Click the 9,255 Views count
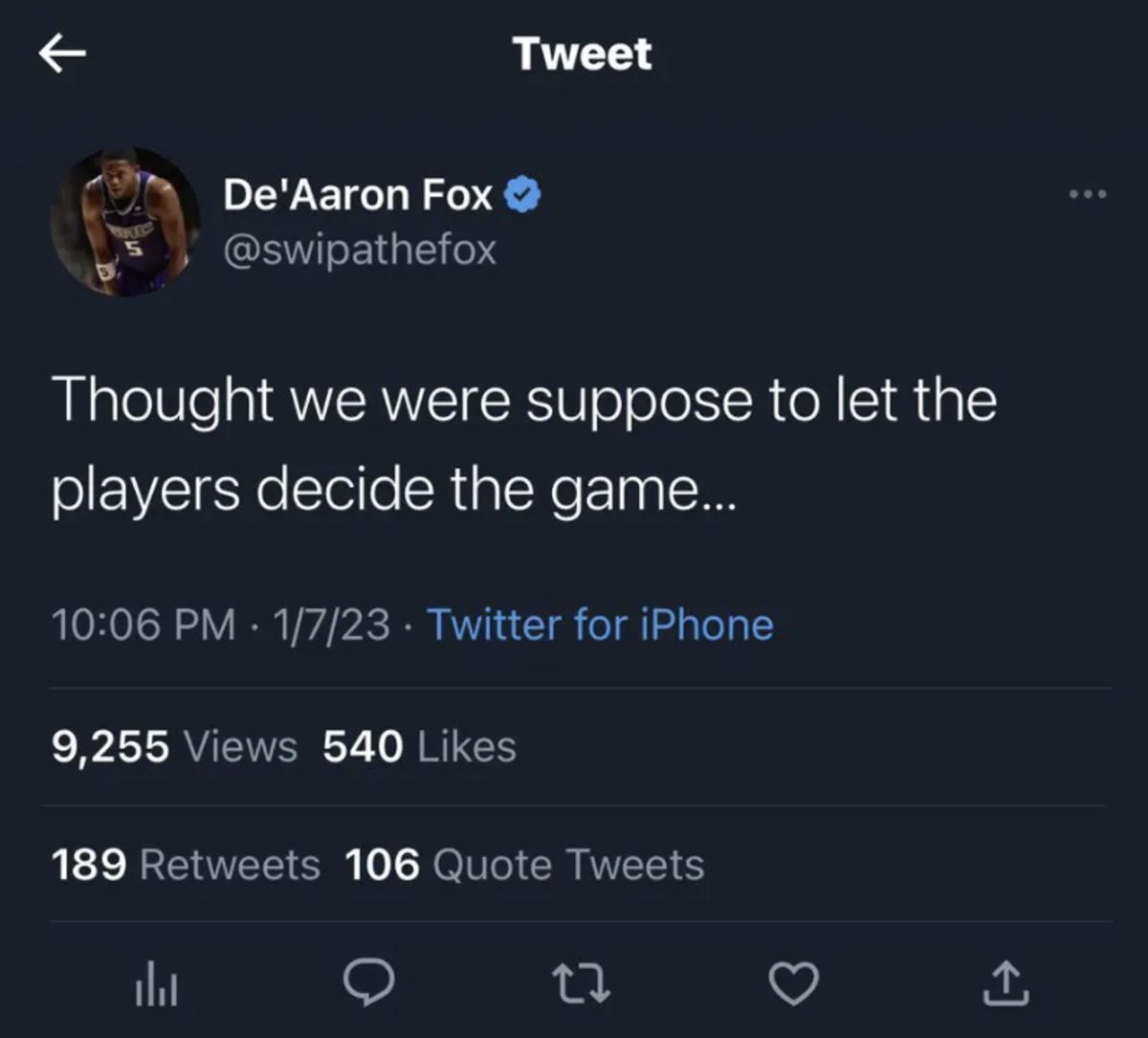This screenshot has width=1148, height=1038. pos(175,747)
